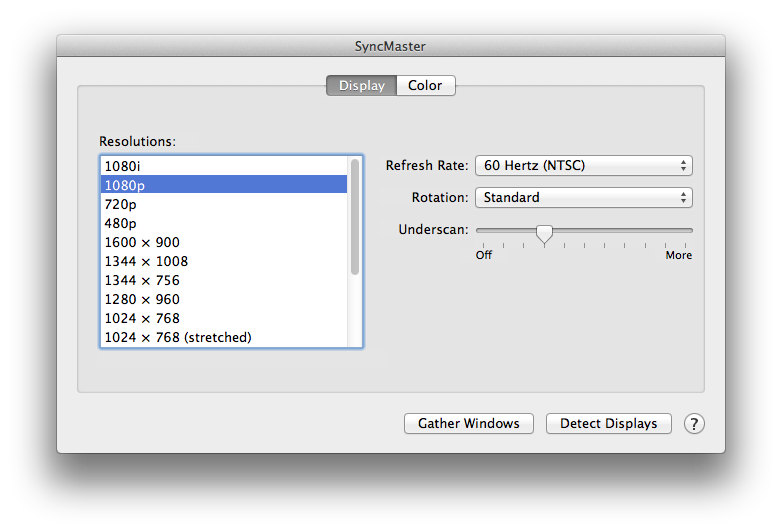Switch to the Color tab

coord(425,85)
